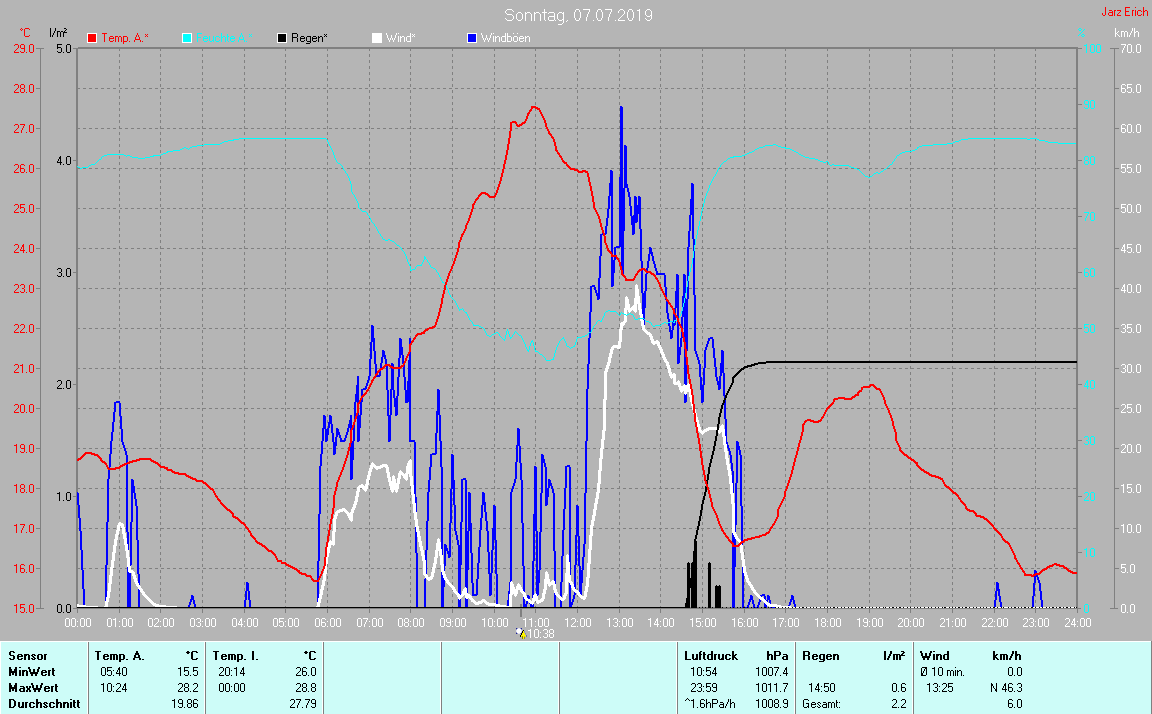
Task: Click the 12:00 time axis label
Action: 577,623
